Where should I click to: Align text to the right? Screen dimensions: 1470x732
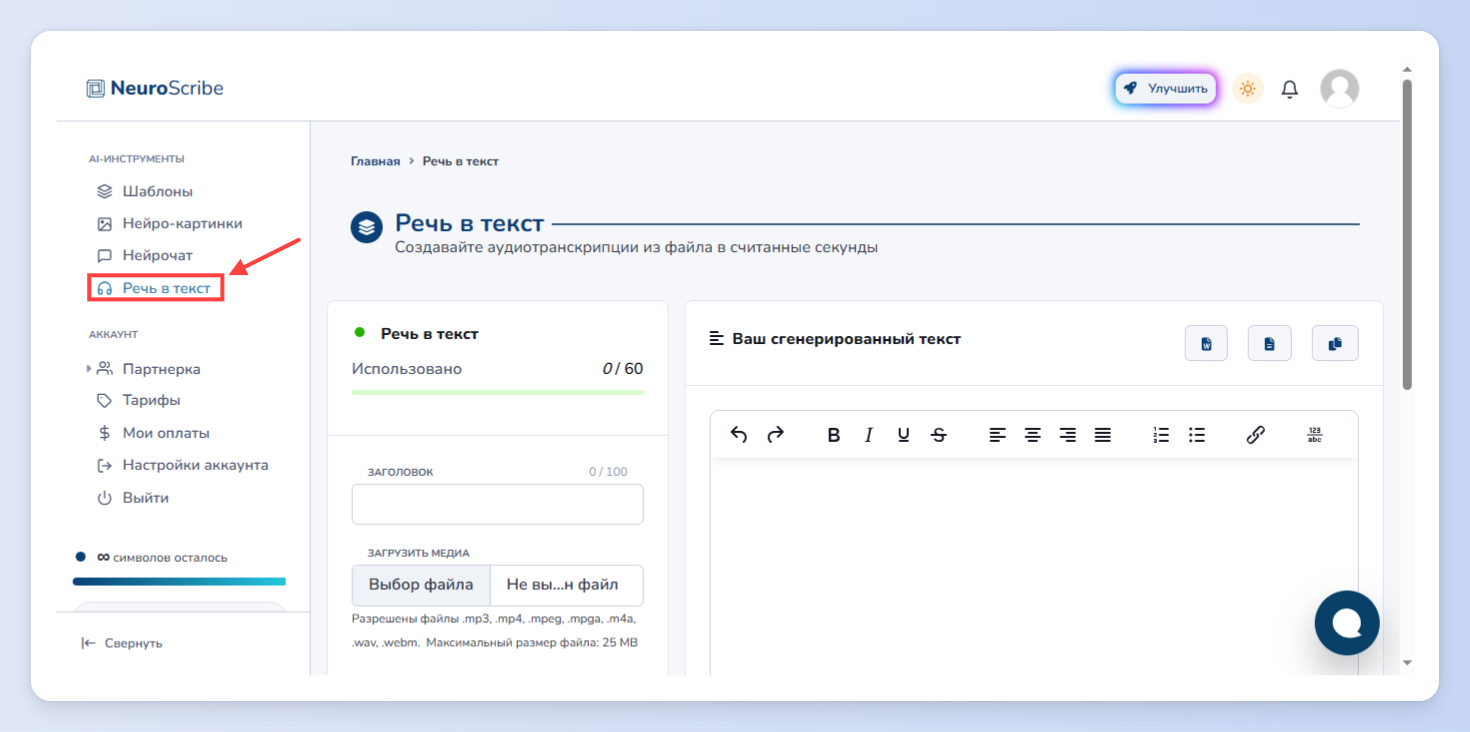pyautogui.click(x=1067, y=435)
